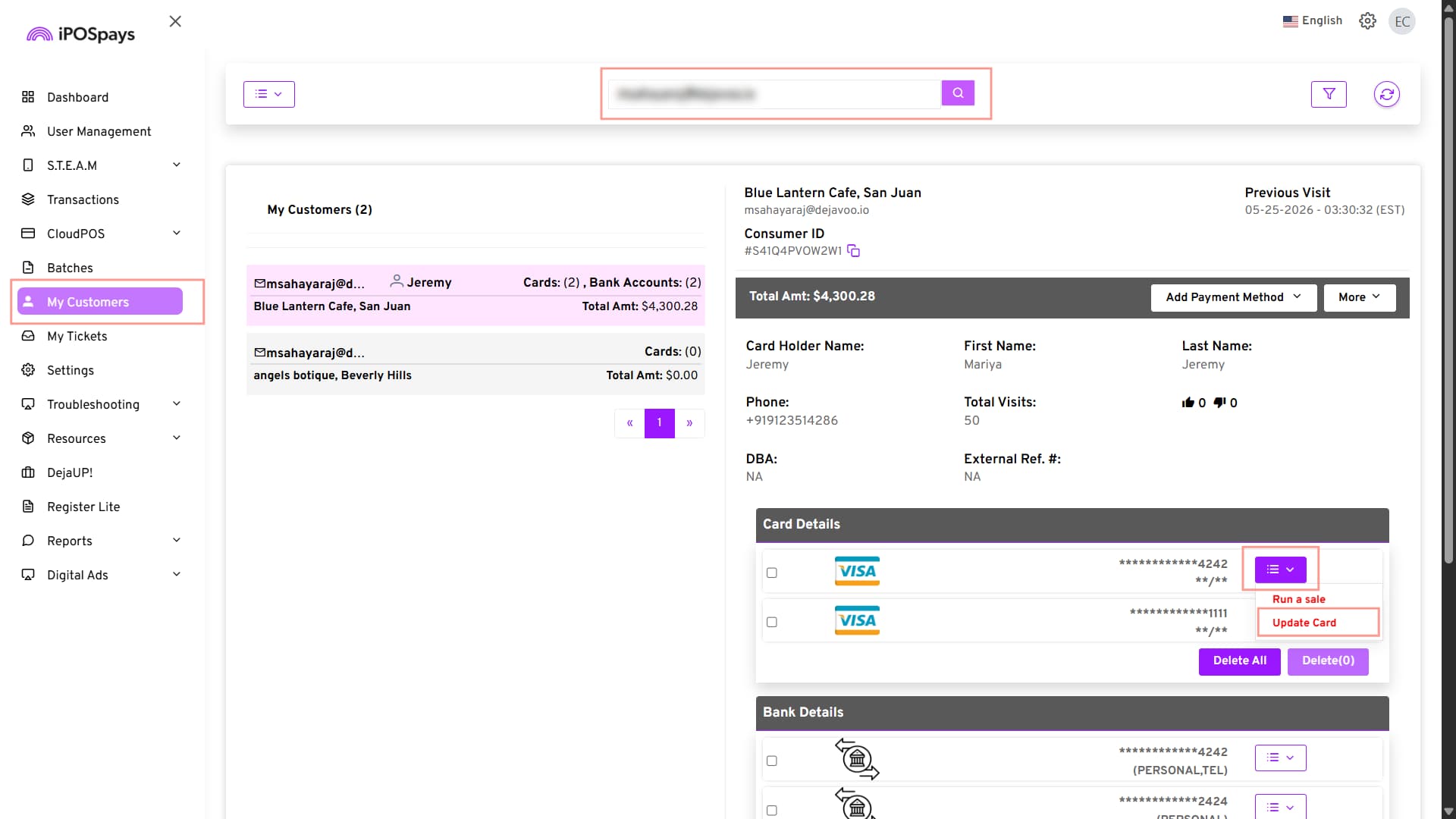Expand the Resources menu chevron

point(177,438)
